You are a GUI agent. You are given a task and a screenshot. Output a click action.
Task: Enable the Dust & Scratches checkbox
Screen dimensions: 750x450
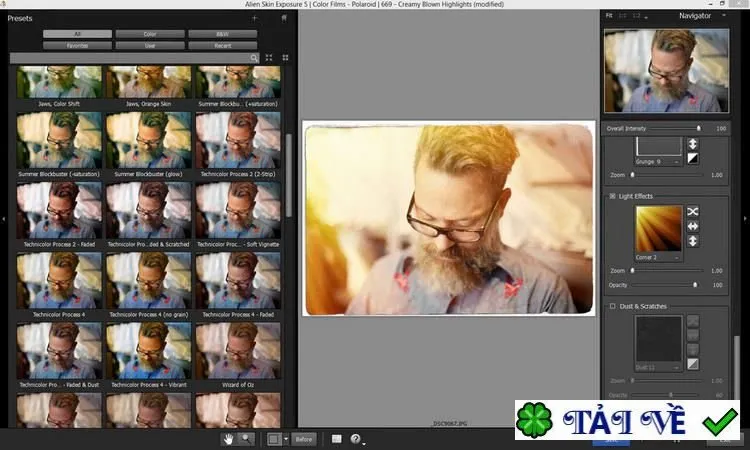click(612, 306)
